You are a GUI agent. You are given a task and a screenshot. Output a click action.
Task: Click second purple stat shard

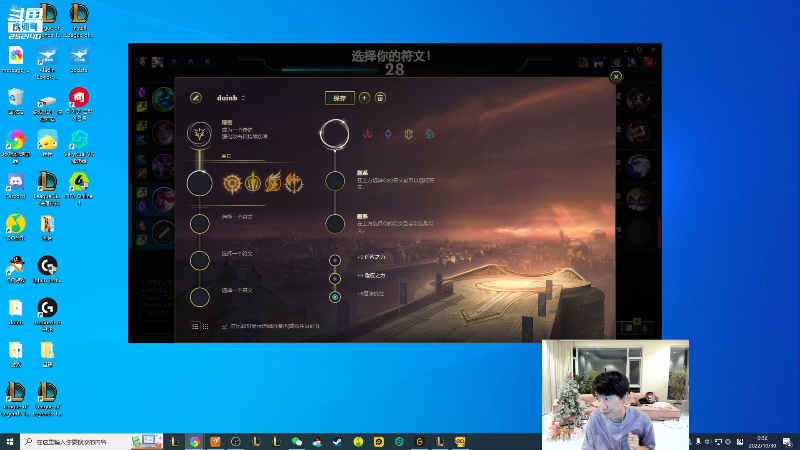tap(335, 279)
